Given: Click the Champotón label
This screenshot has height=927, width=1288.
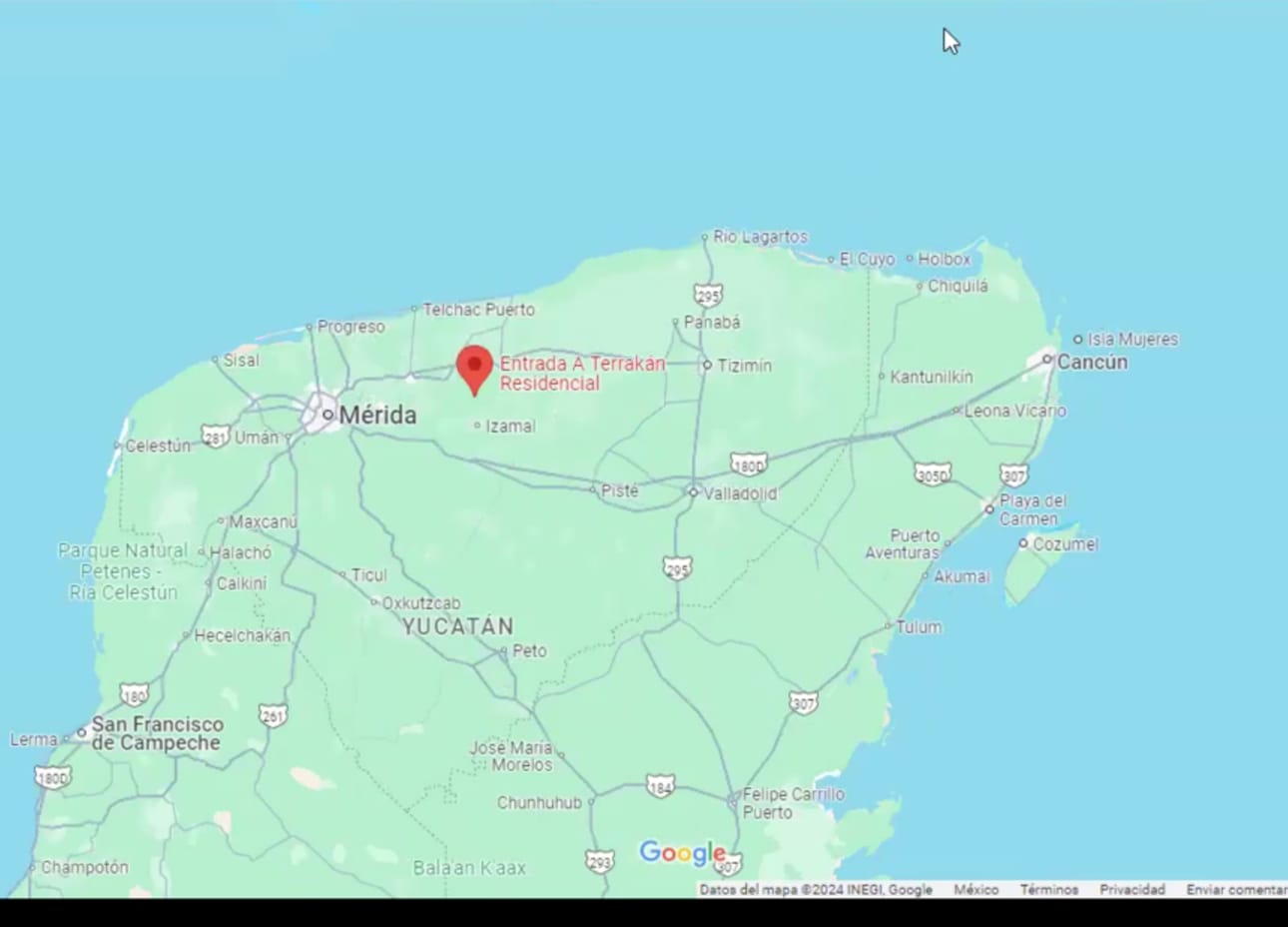Looking at the screenshot, I should pyautogui.click(x=85, y=867).
